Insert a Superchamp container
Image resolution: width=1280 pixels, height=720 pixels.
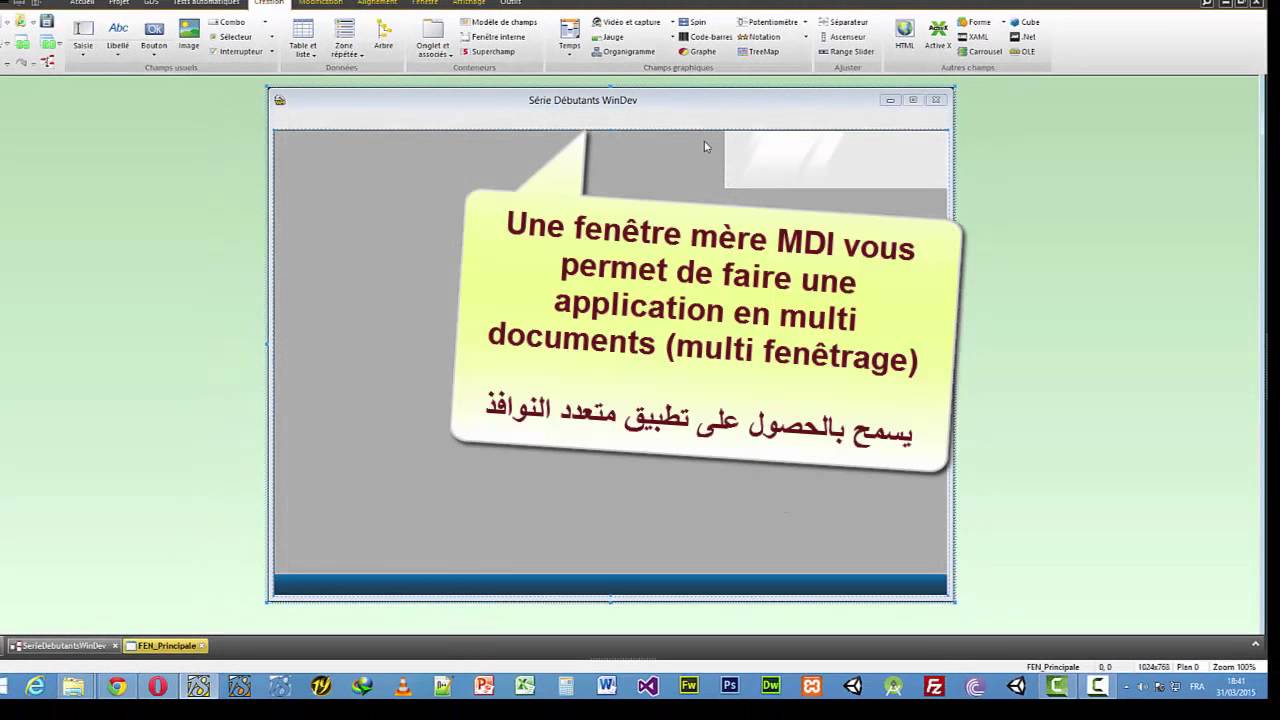click(488, 51)
